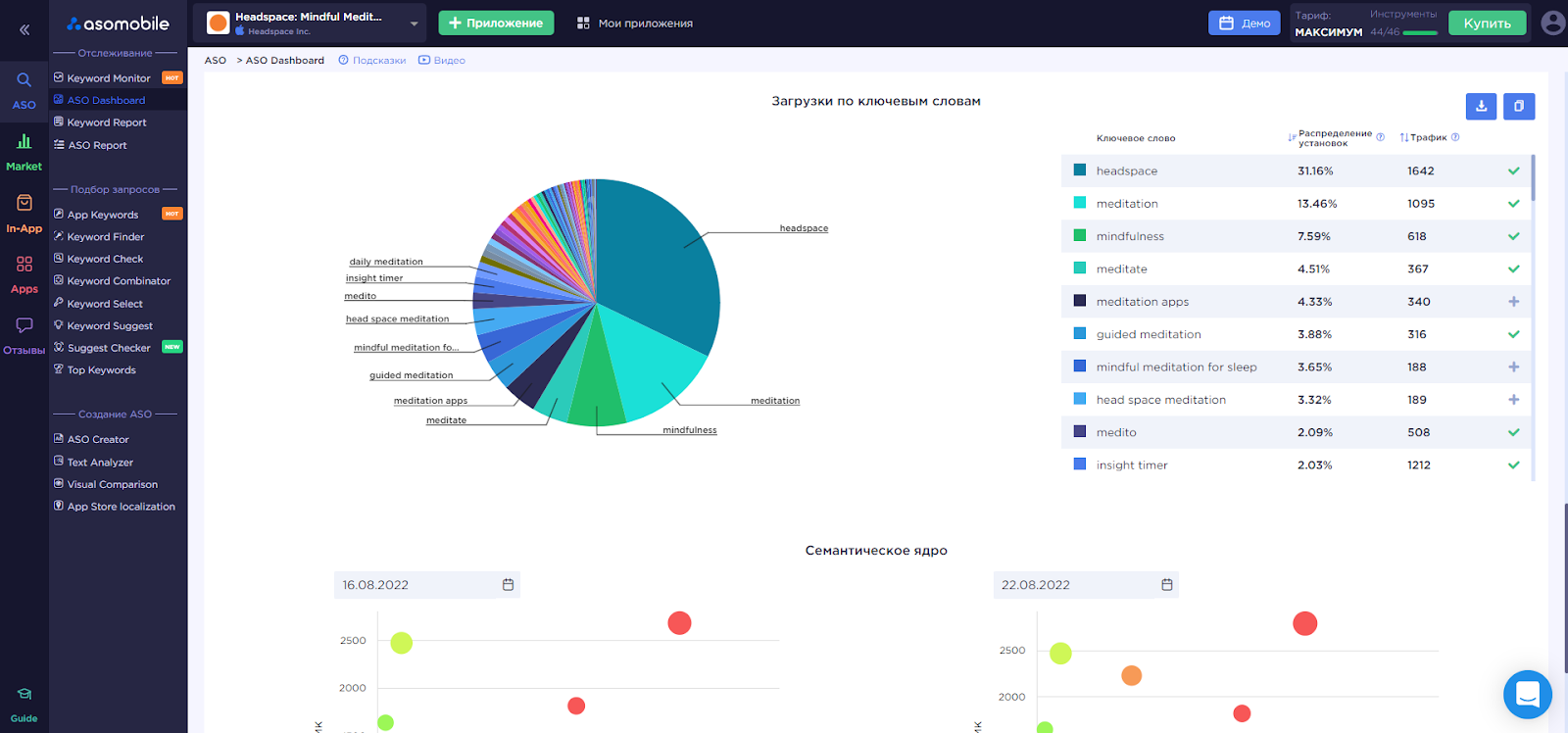Open the Apps grid icon in sidebar

(x=24, y=274)
